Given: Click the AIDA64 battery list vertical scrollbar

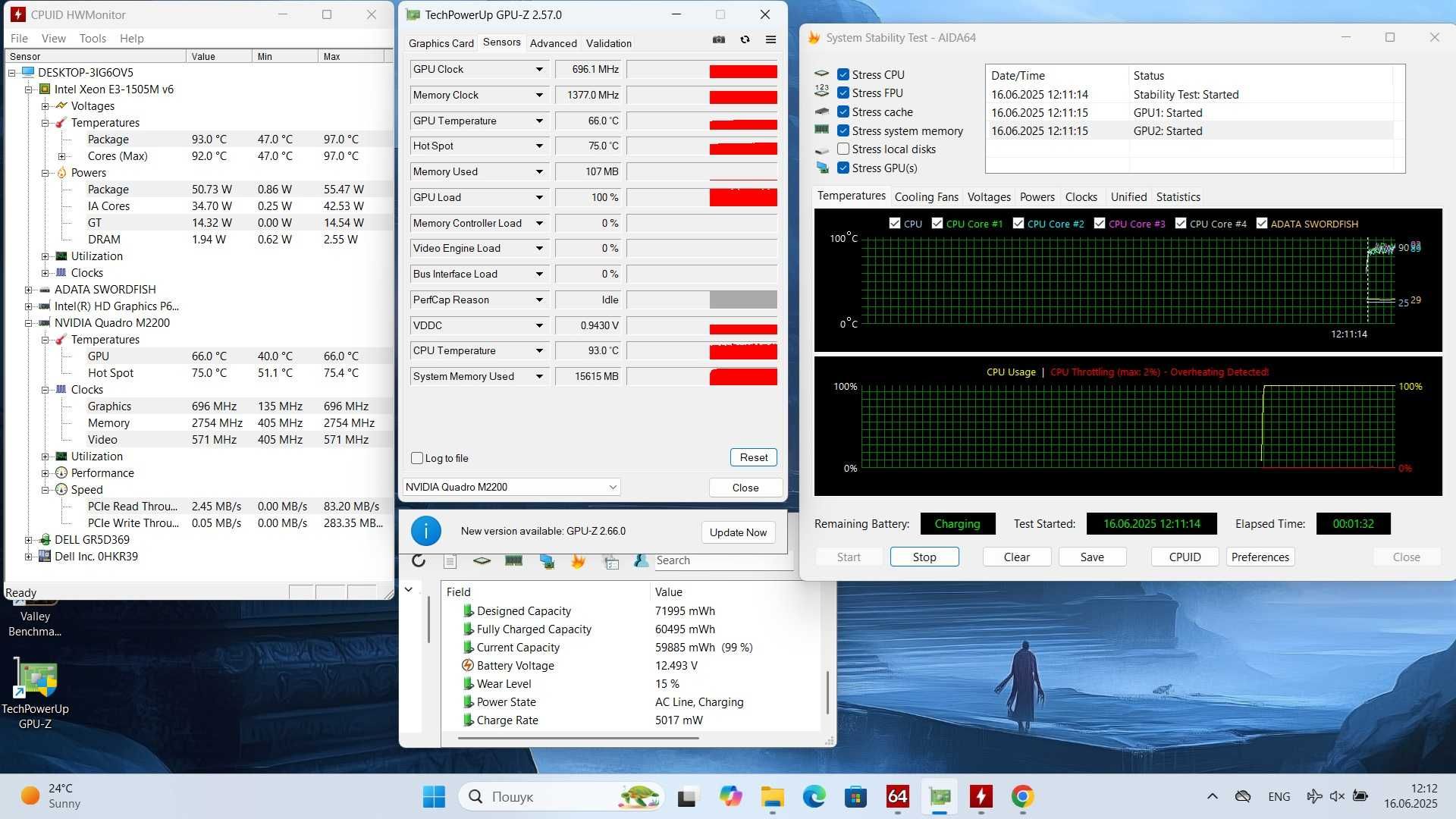Looking at the screenshot, I should [827, 692].
